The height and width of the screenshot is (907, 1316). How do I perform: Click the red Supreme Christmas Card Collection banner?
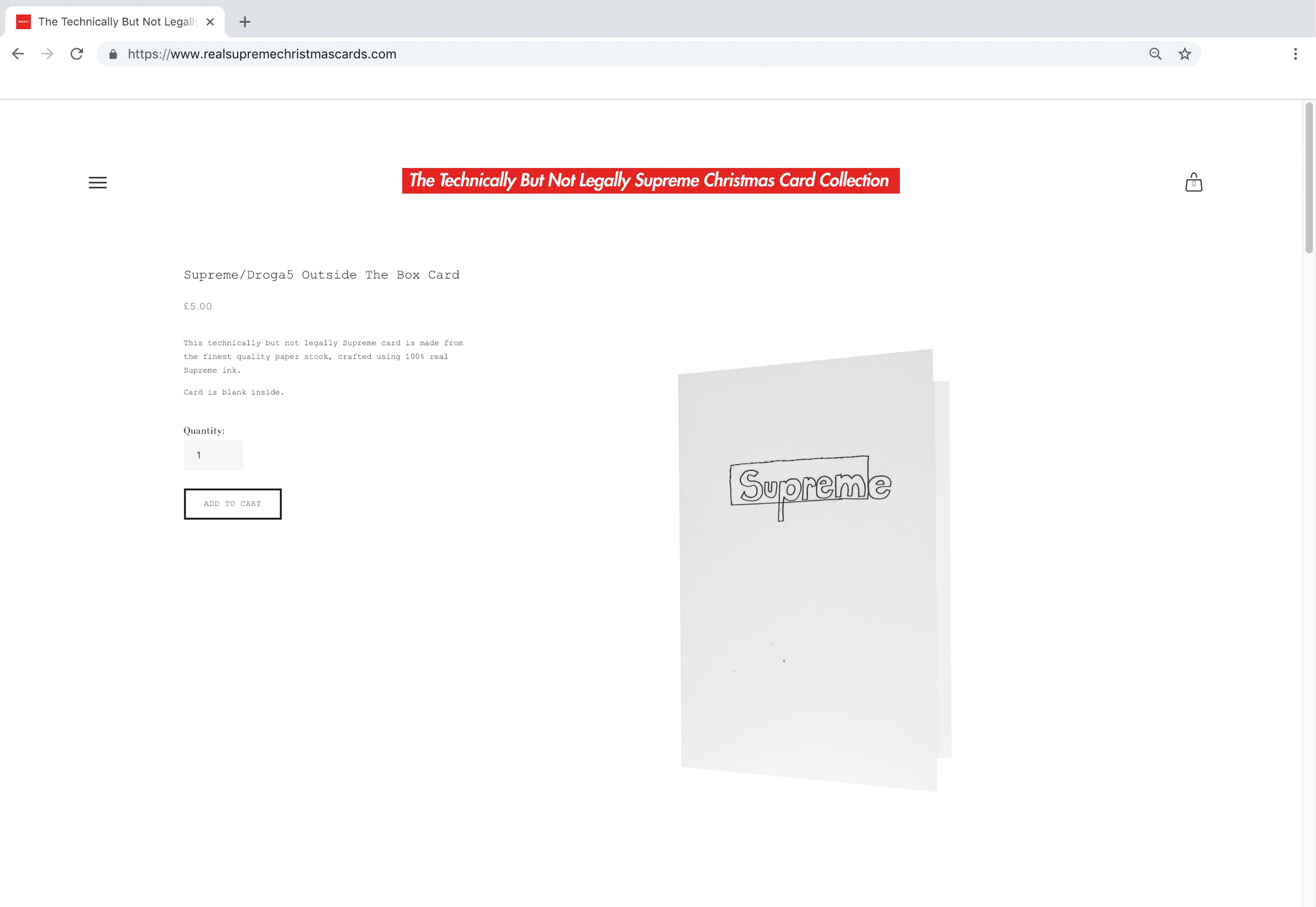[x=651, y=181]
